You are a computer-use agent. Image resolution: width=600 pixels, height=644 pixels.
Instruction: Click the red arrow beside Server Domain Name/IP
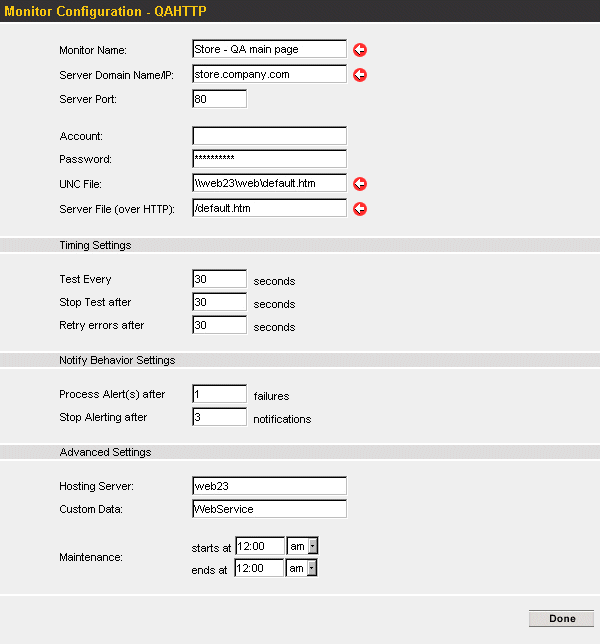click(360, 75)
